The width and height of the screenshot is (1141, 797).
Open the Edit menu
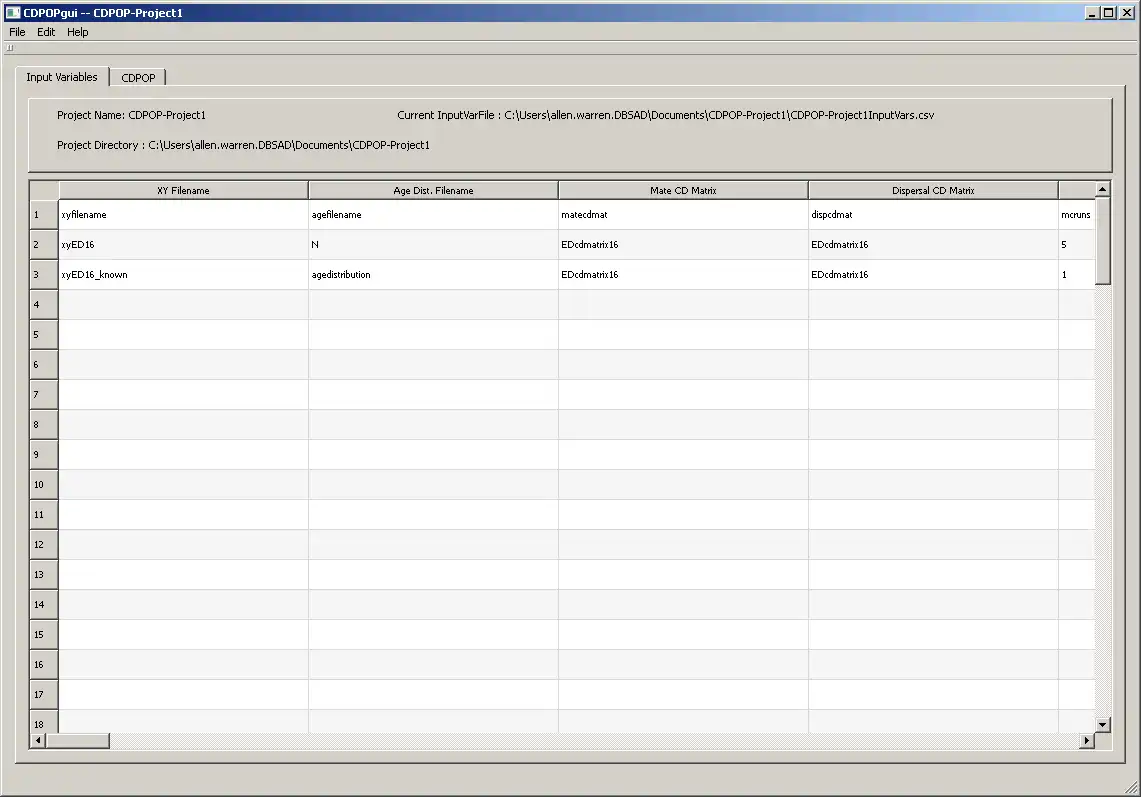click(x=46, y=32)
